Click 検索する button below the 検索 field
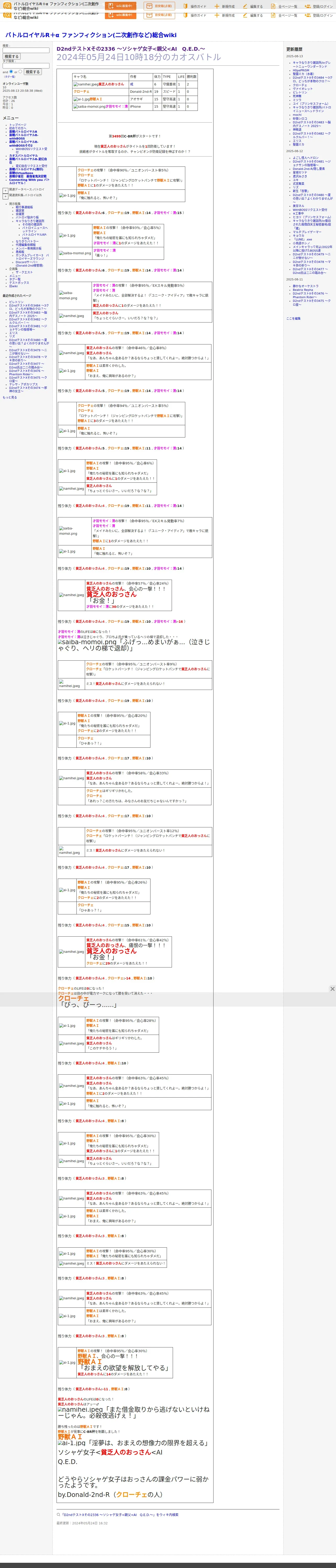This screenshot has width=336, height=1568. [12, 57]
